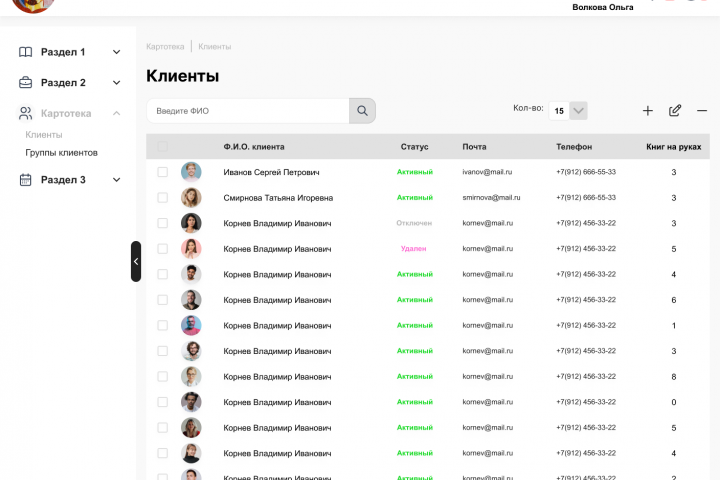Image resolution: width=720 pixels, height=480 pixels.
Task: Click the name Иванов Сергей Петрович
Action: tap(271, 172)
